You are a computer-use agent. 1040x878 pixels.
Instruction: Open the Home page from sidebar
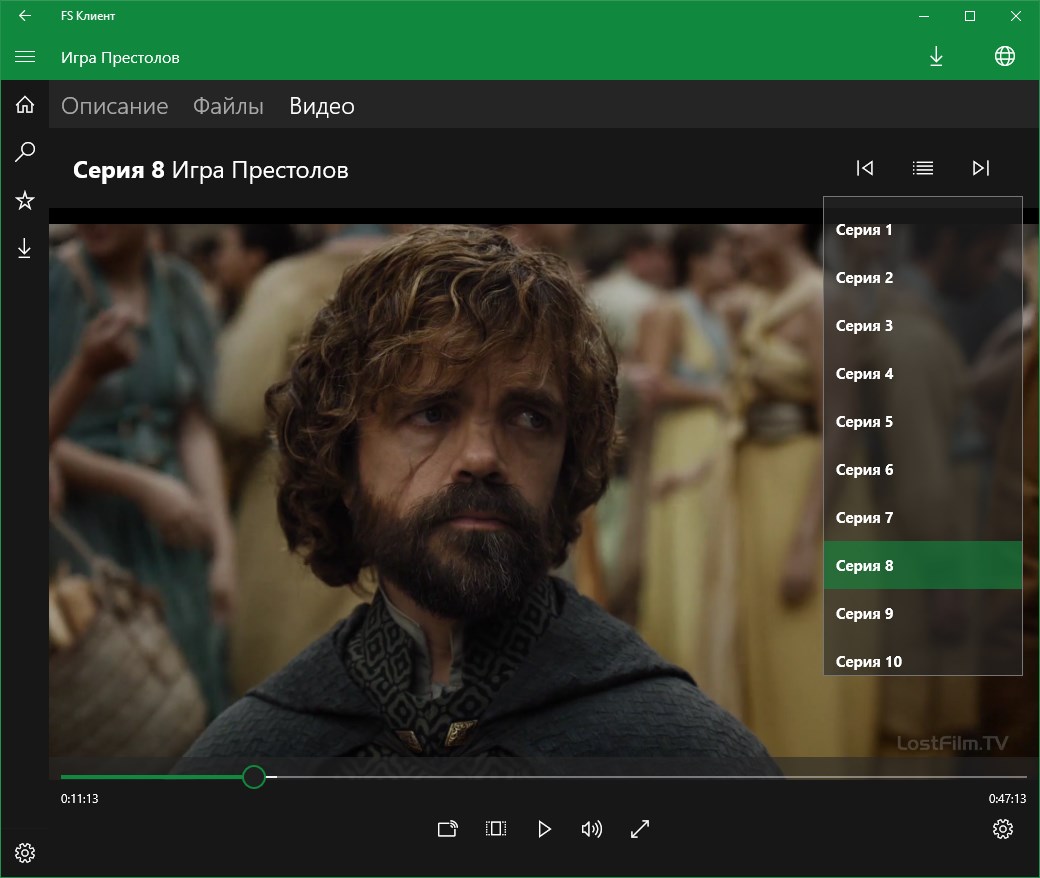click(x=25, y=105)
